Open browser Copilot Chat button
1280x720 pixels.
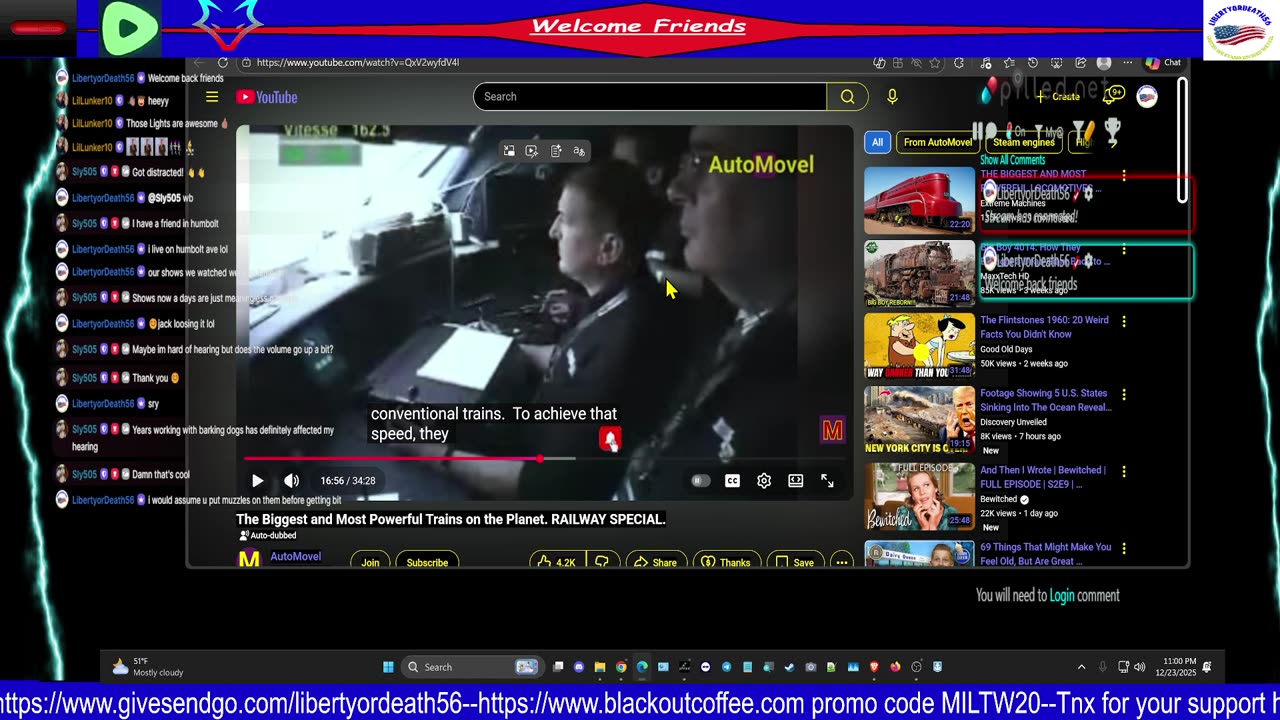[x=1163, y=62]
